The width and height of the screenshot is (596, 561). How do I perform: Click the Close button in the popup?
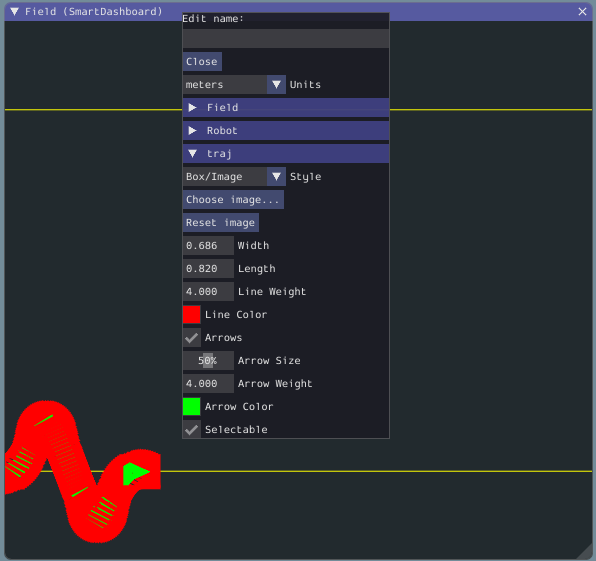pyautogui.click(x=202, y=62)
